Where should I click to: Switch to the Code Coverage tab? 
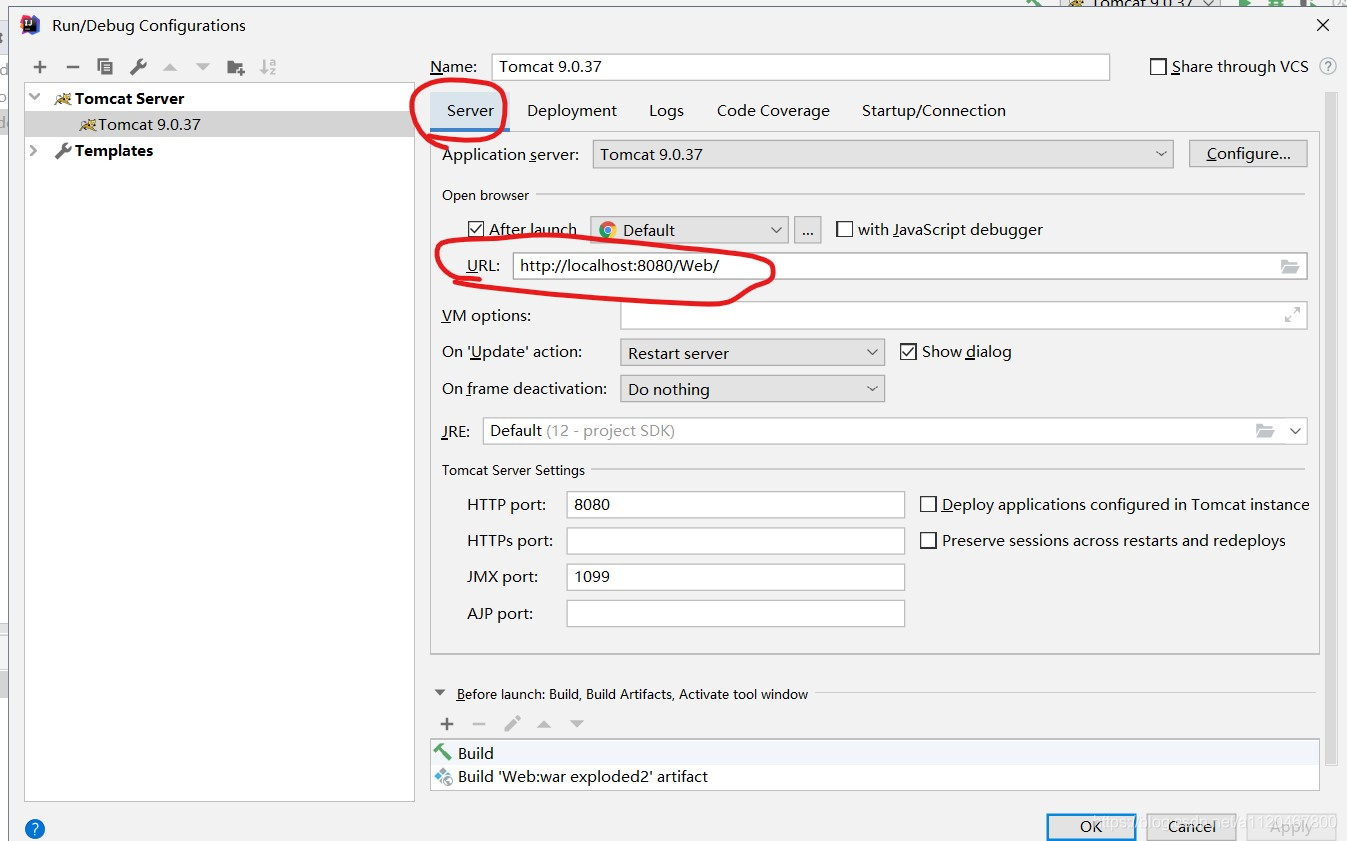773,110
